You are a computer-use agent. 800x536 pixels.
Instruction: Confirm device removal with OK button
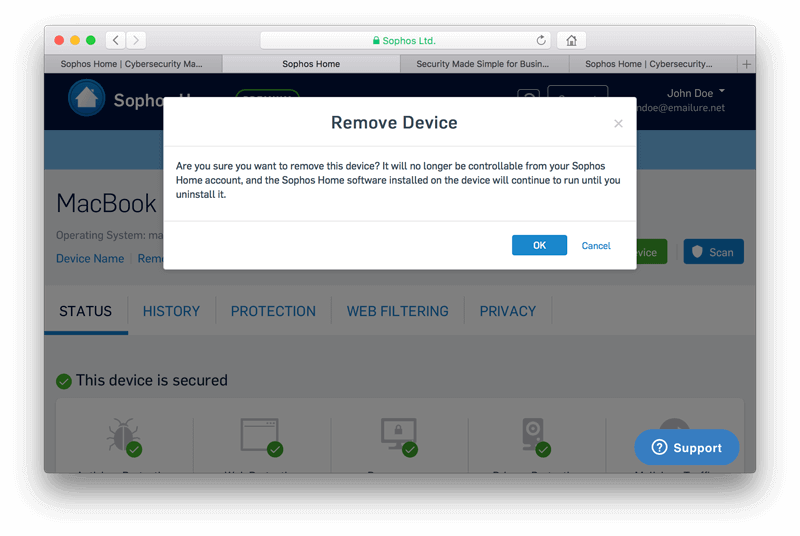pyautogui.click(x=539, y=245)
